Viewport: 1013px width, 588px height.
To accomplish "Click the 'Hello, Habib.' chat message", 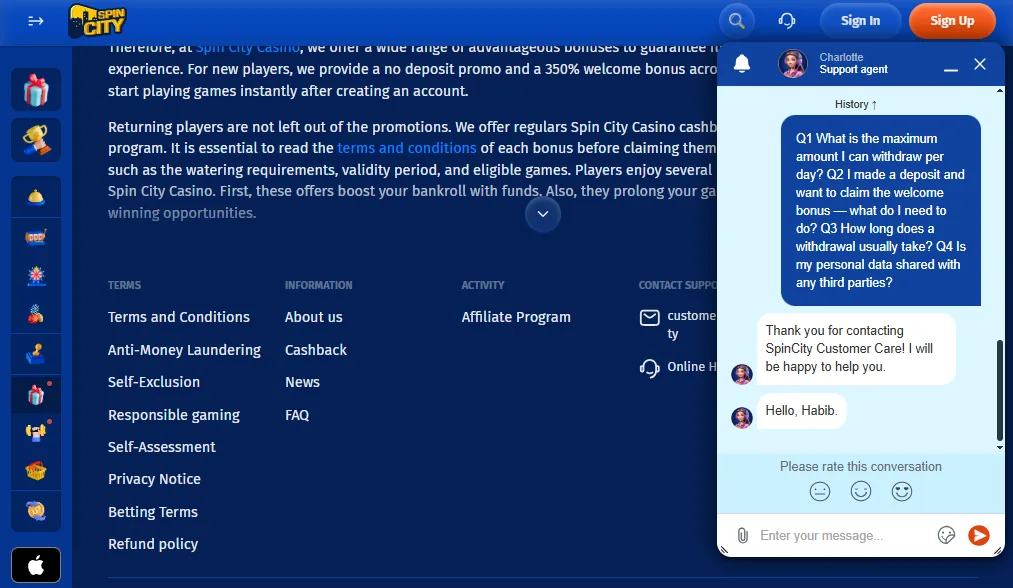I will click(x=801, y=410).
